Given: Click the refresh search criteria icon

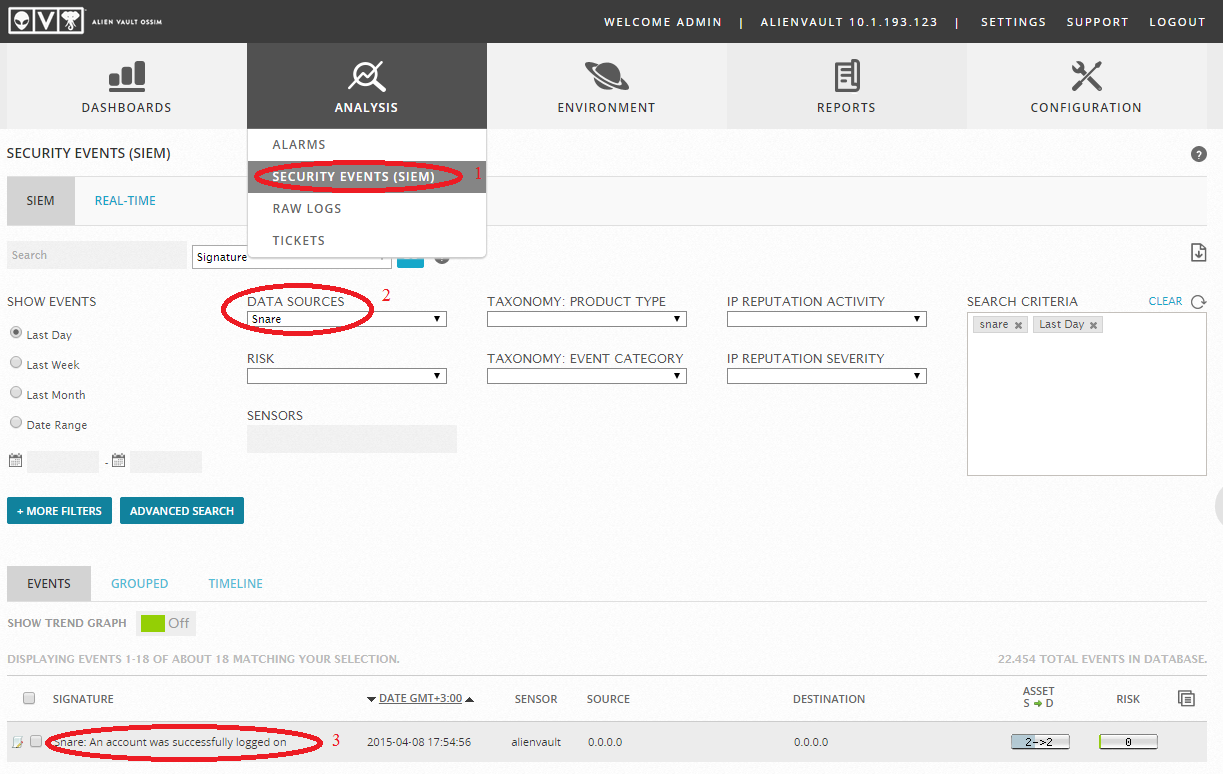Looking at the screenshot, I should click(1199, 301).
